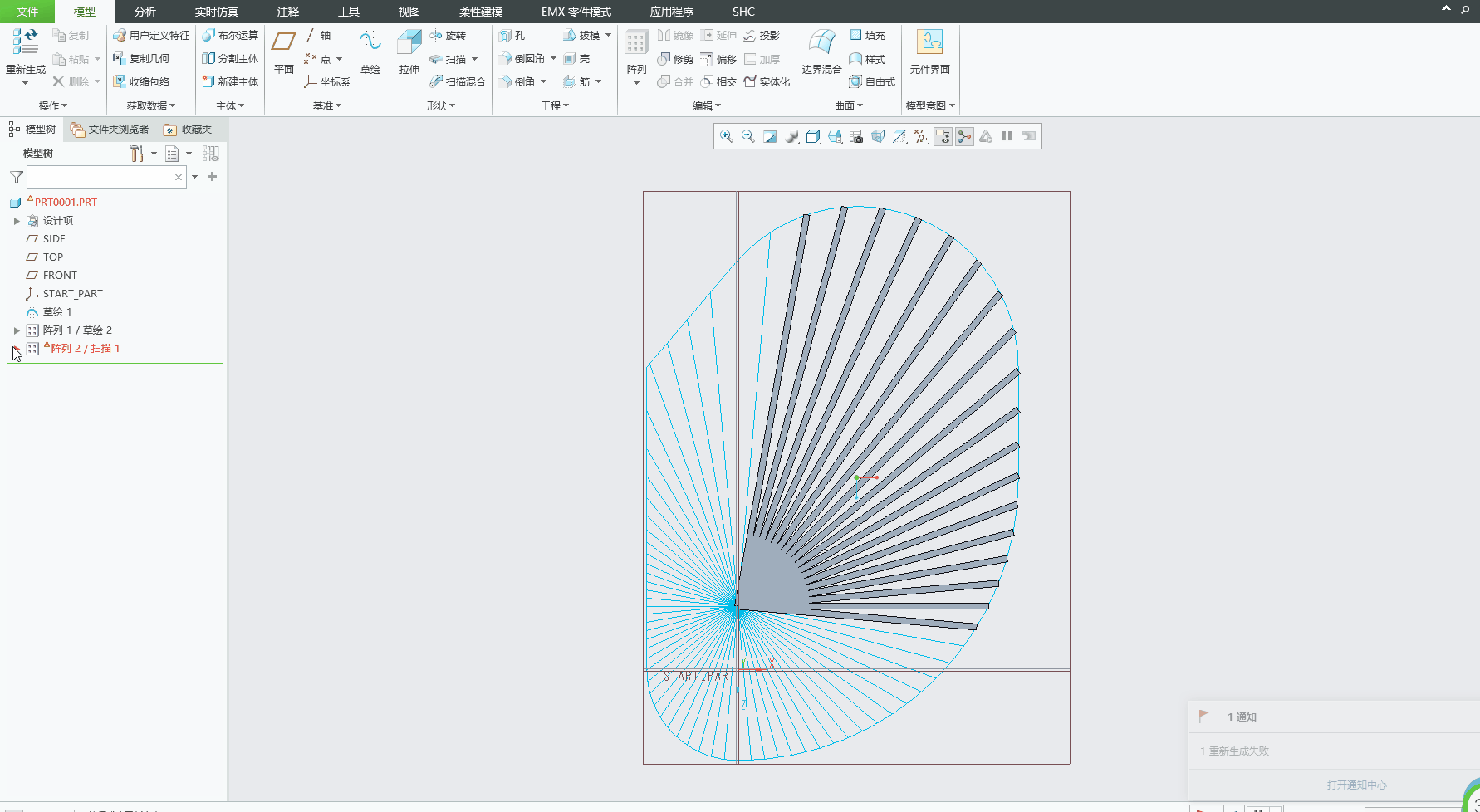Select 草绘 1 in the model tree

coord(57,312)
